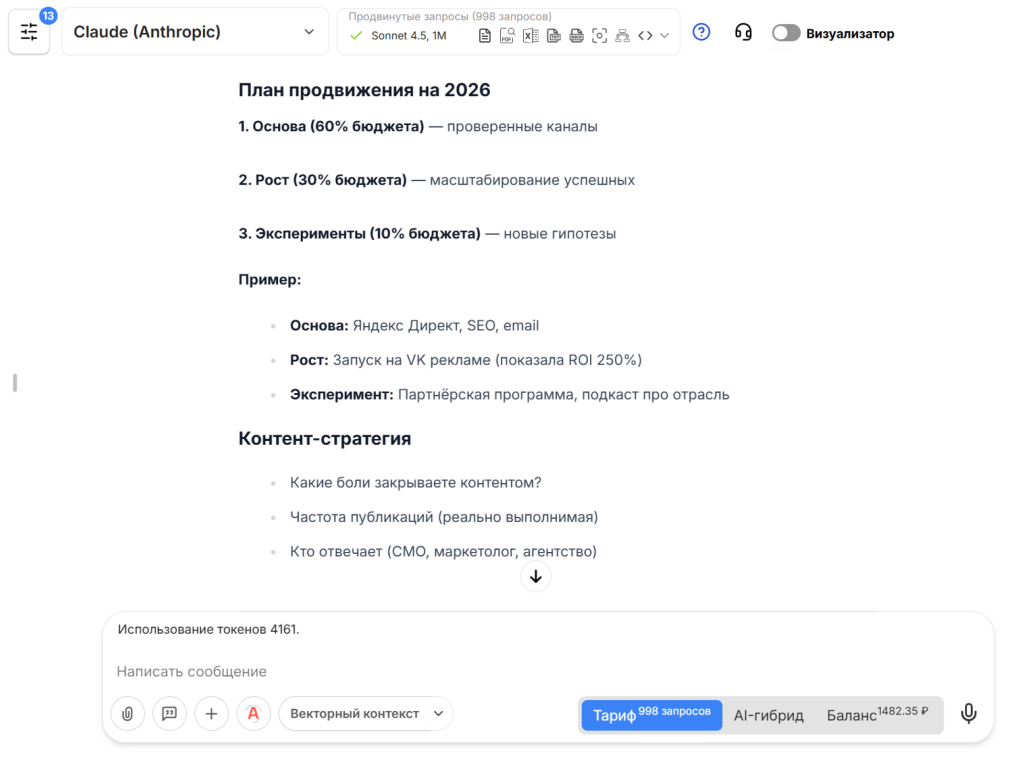Select the PDF document icon in the toolbar
This screenshot has height=766, width=1024.
tap(506, 34)
